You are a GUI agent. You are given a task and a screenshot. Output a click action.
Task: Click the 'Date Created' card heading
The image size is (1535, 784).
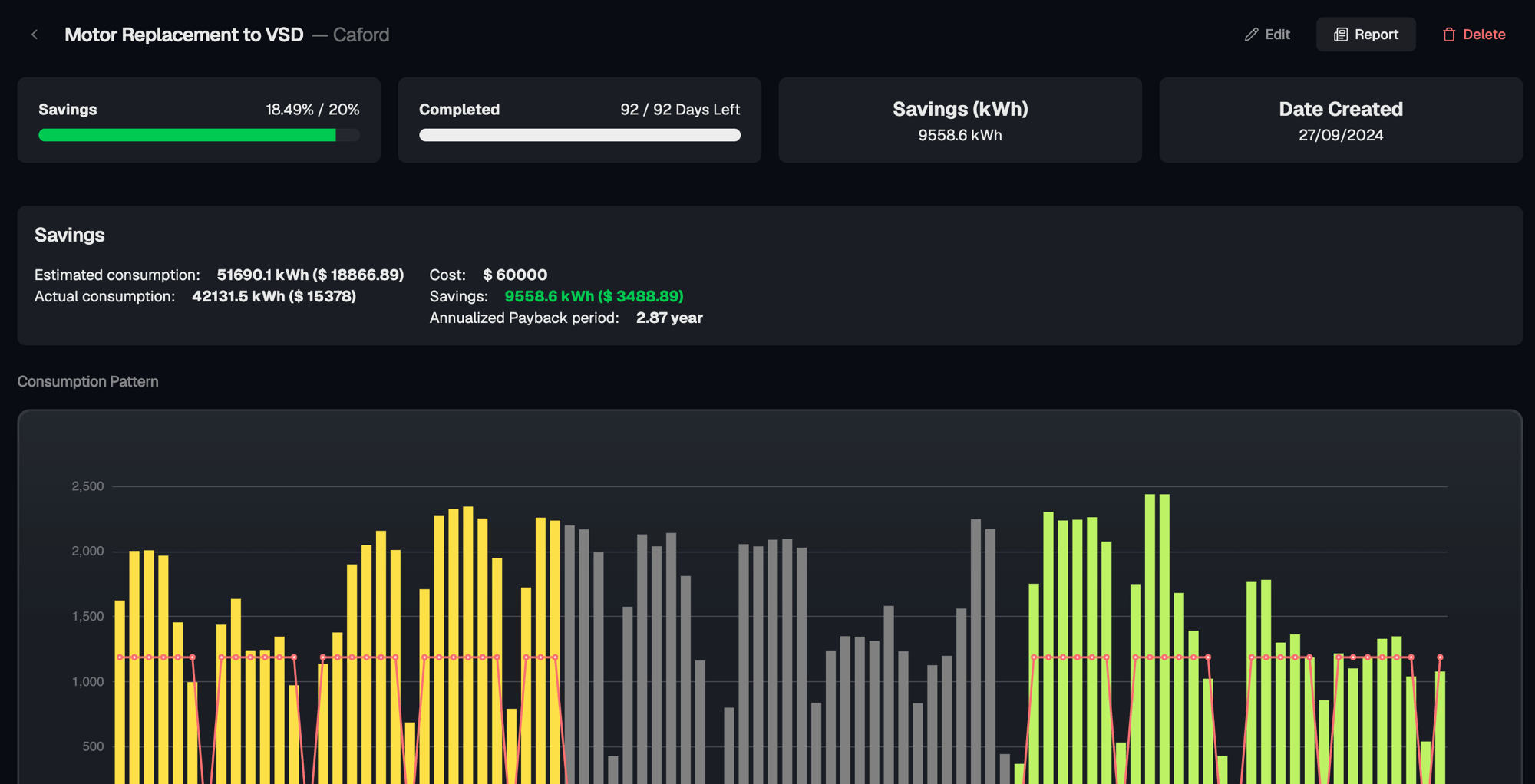1341,109
